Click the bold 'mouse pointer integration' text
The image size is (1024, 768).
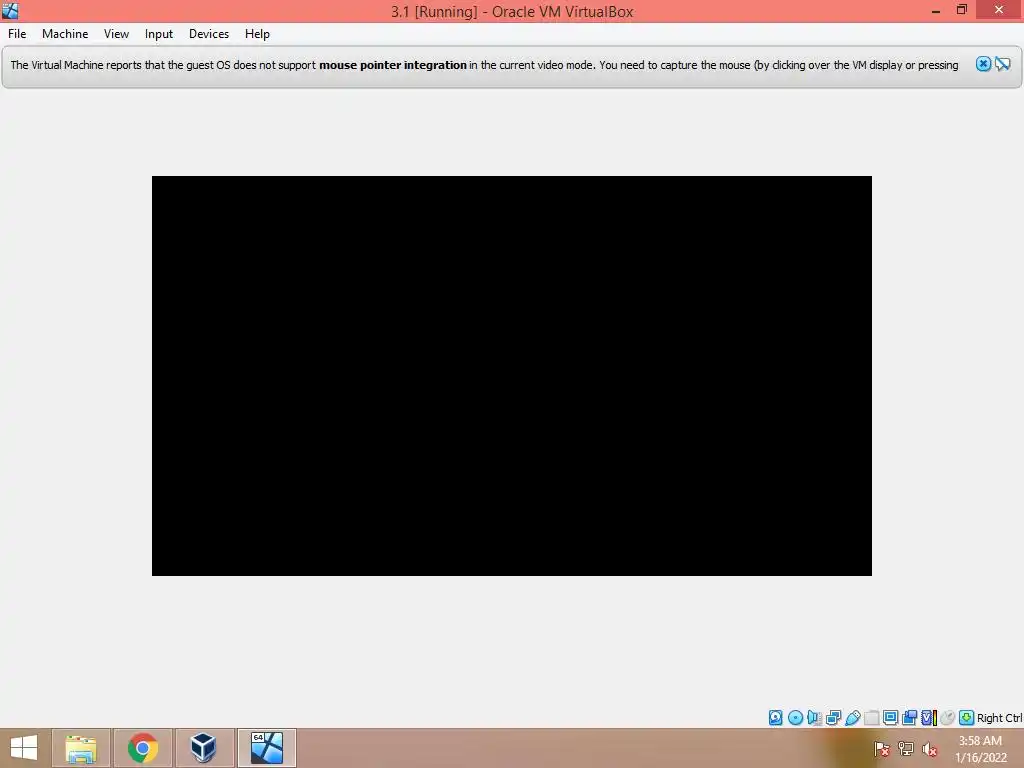392,65
